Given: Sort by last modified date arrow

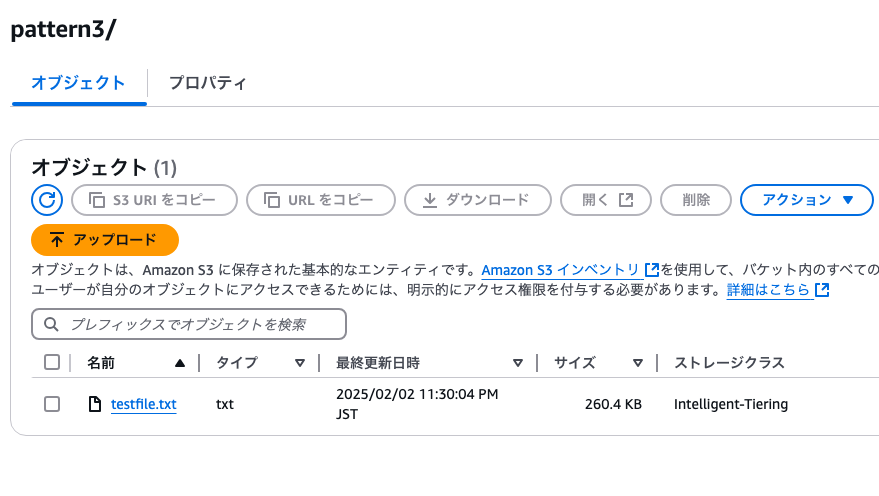Looking at the screenshot, I should pos(518,363).
